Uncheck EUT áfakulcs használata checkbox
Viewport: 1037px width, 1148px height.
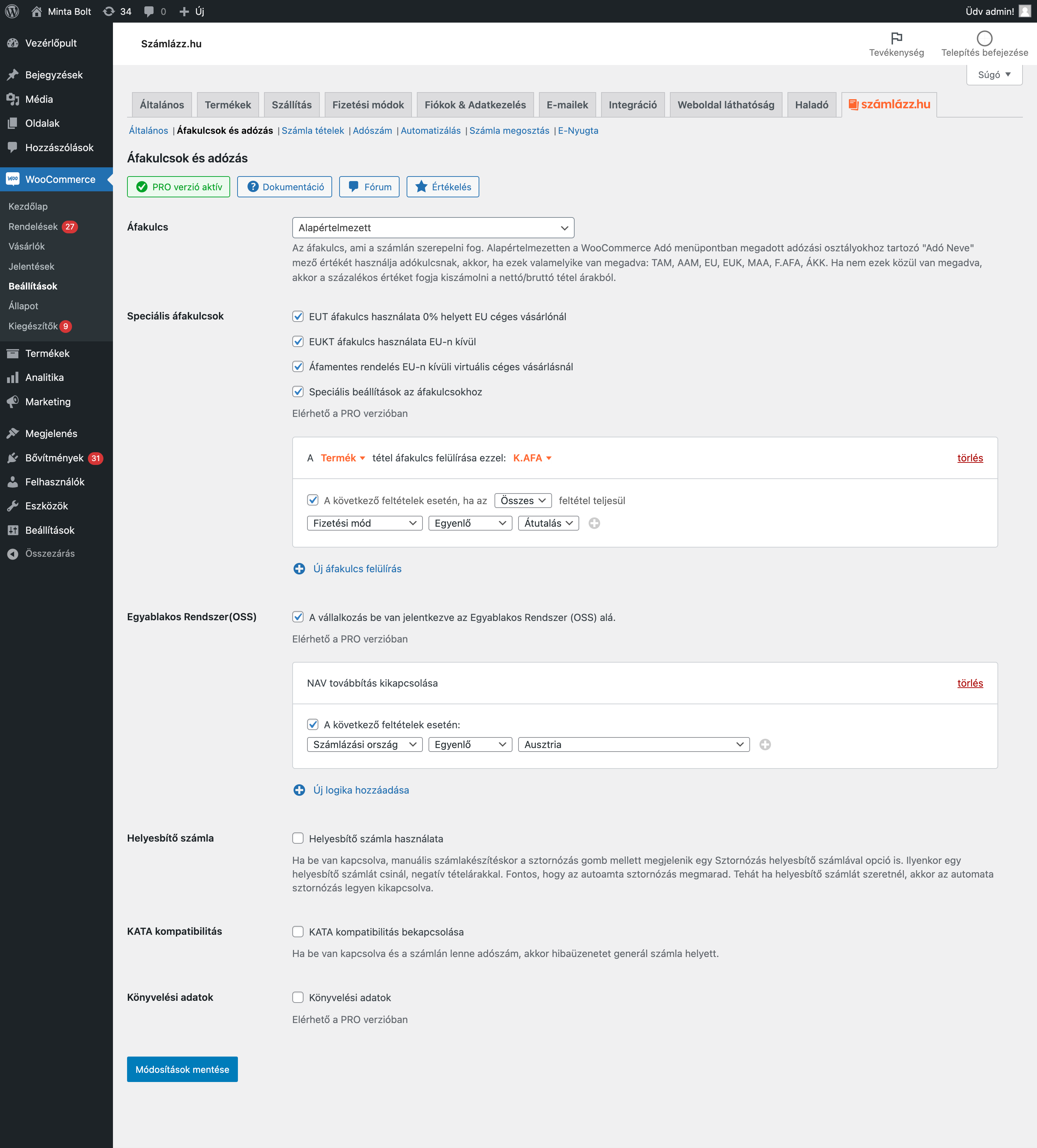298,317
